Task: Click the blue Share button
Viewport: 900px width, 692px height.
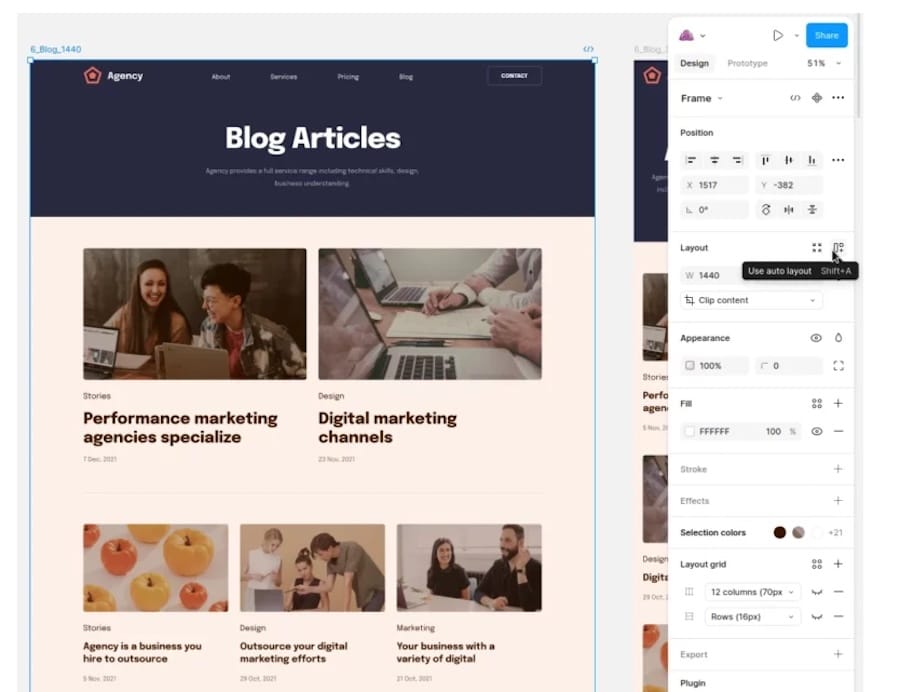Action: point(826,34)
